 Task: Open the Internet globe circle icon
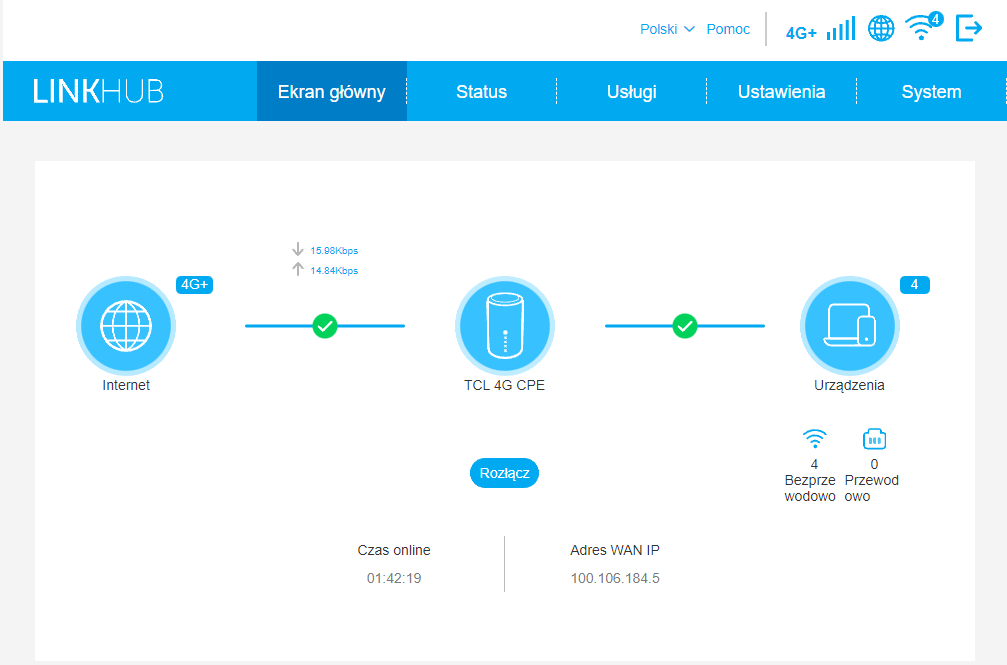[126, 326]
